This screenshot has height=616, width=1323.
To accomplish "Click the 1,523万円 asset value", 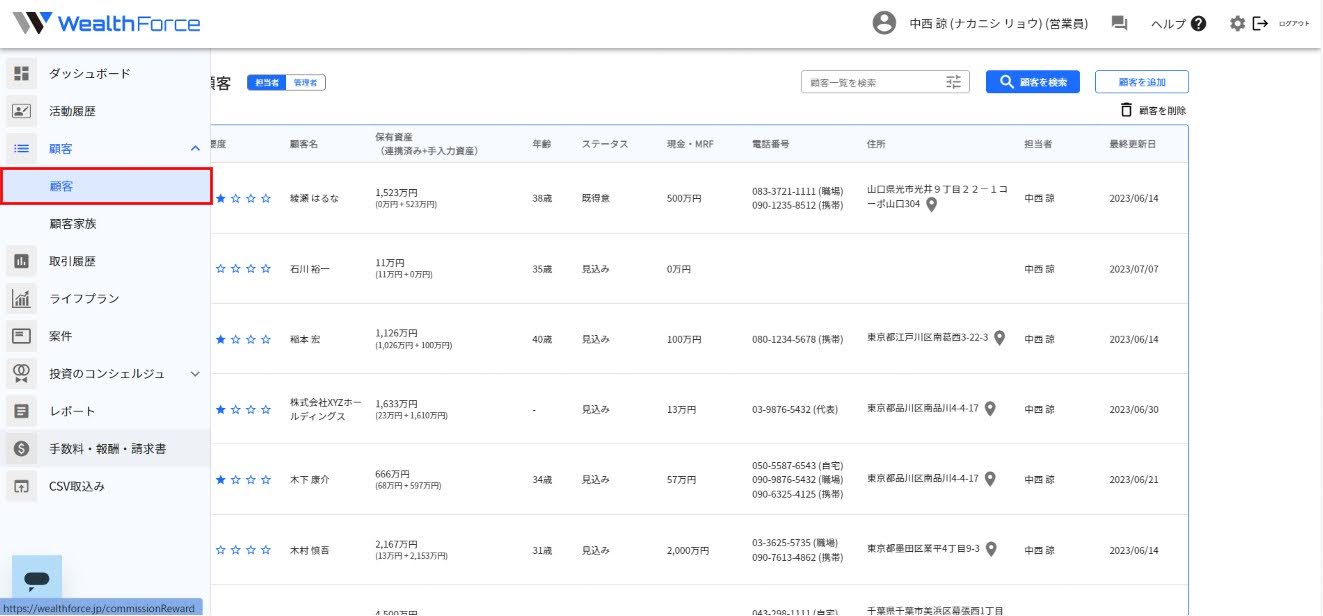I will click(397, 192).
